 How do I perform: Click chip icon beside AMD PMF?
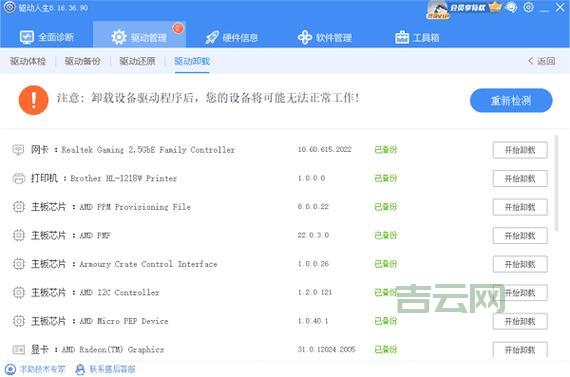tap(19, 235)
